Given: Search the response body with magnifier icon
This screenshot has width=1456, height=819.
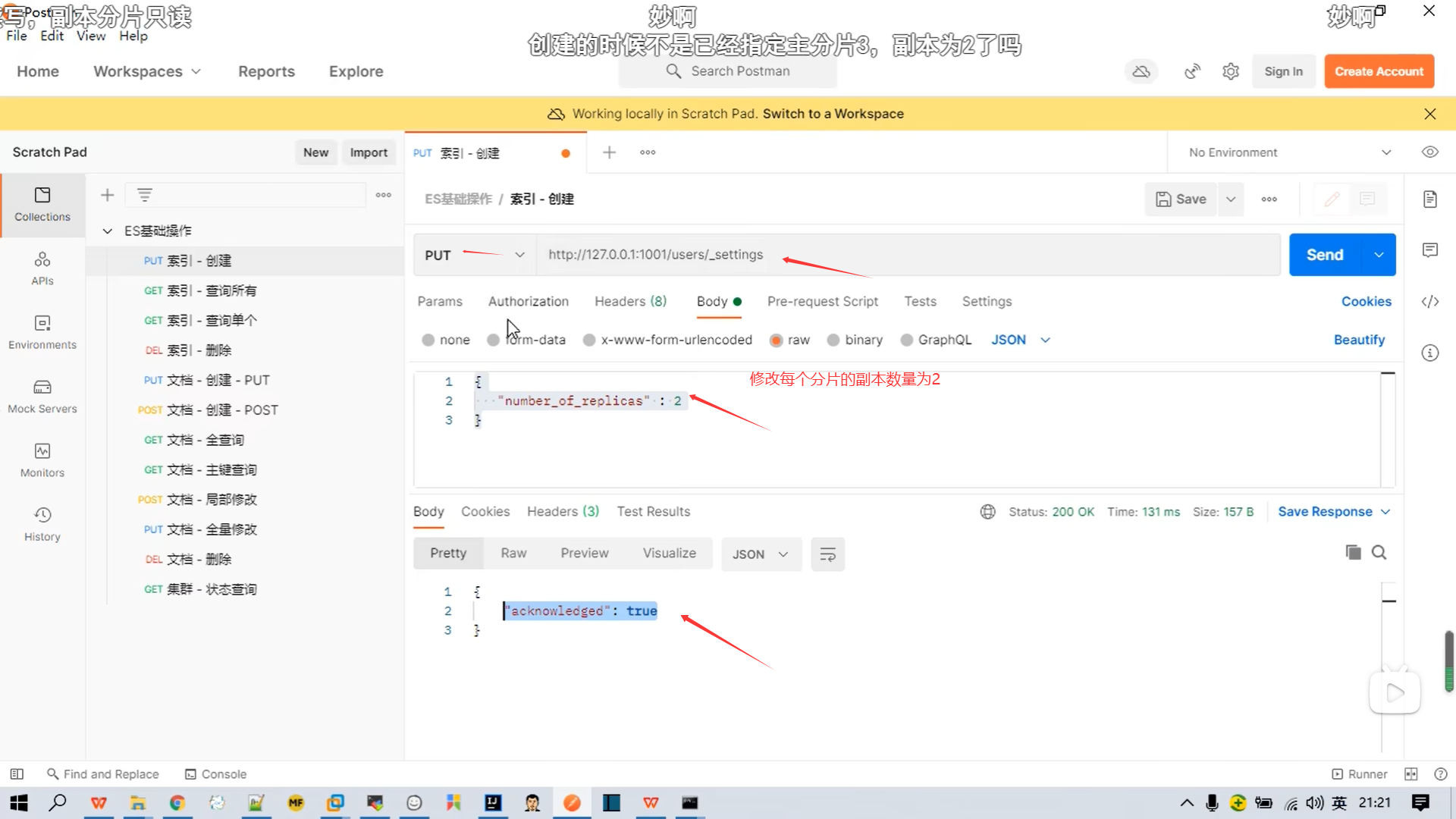Looking at the screenshot, I should tap(1379, 553).
